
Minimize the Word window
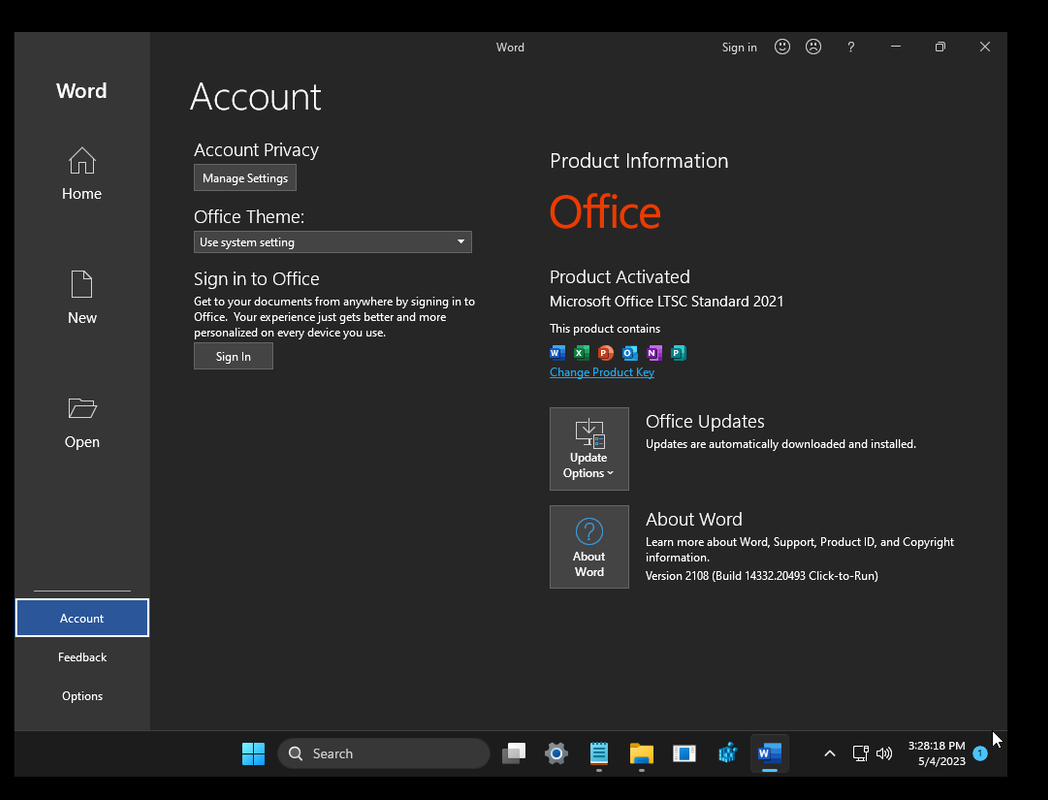pos(896,47)
